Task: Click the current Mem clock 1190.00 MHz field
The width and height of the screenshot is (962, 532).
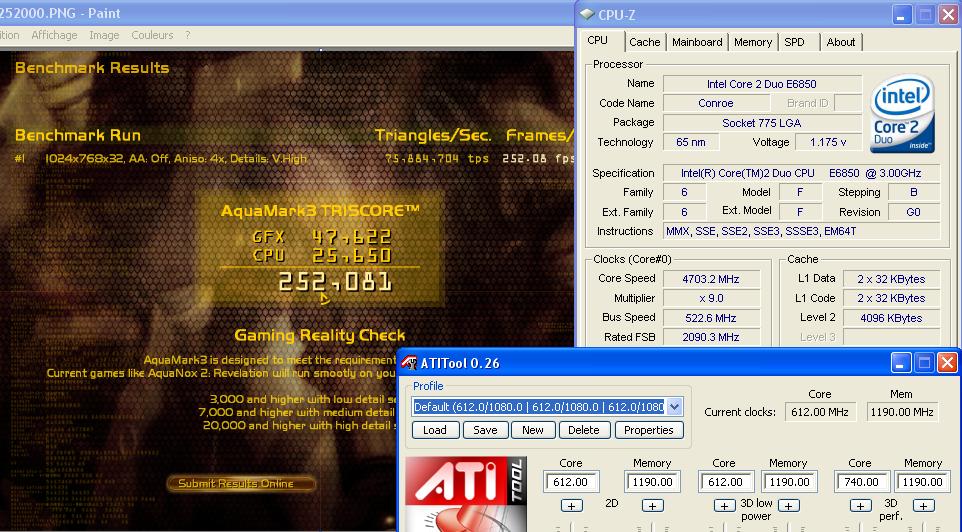Action: pos(902,412)
